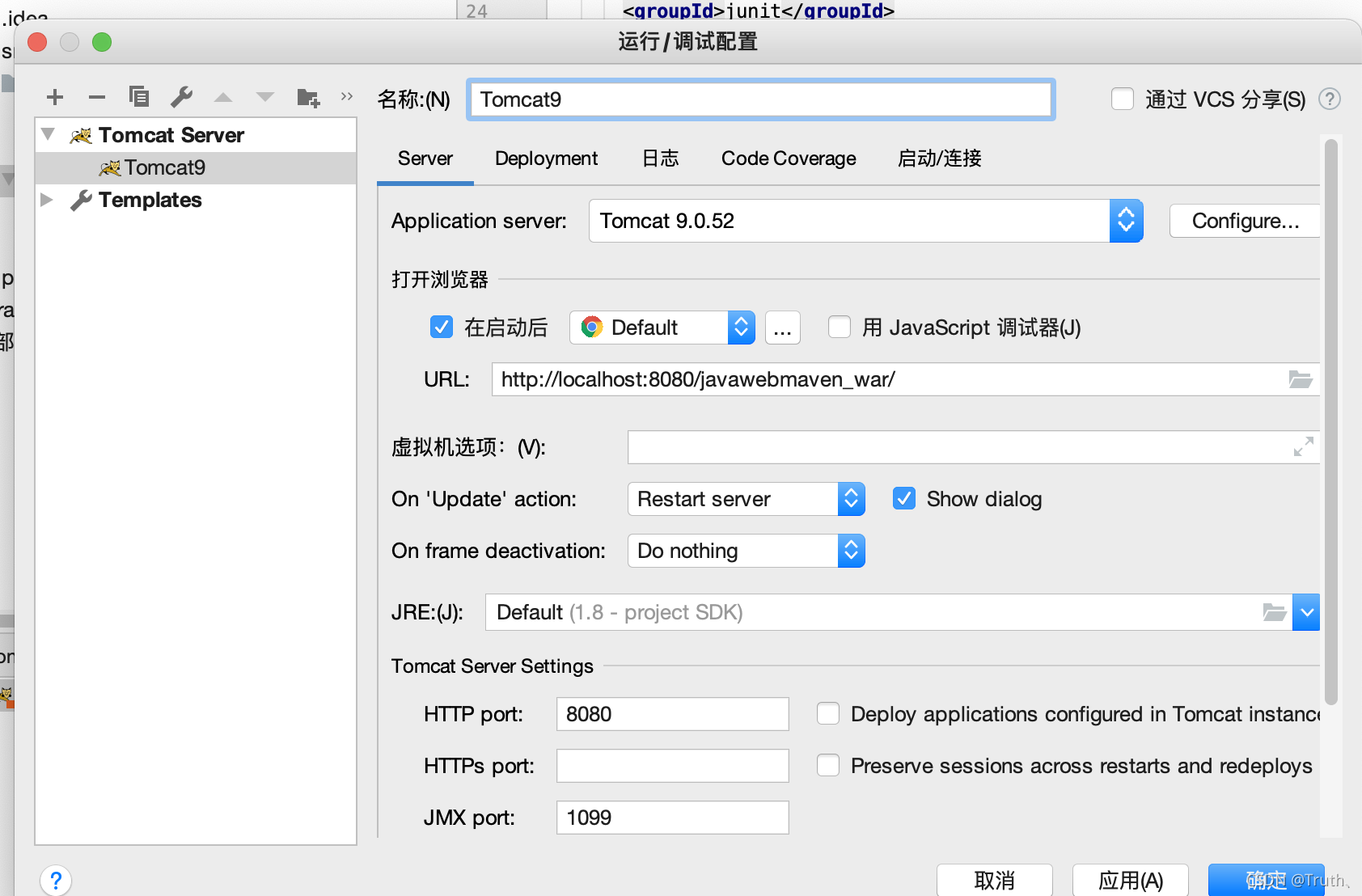This screenshot has width=1362, height=896.
Task: Switch to the Deployment tab
Action: pos(547,158)
